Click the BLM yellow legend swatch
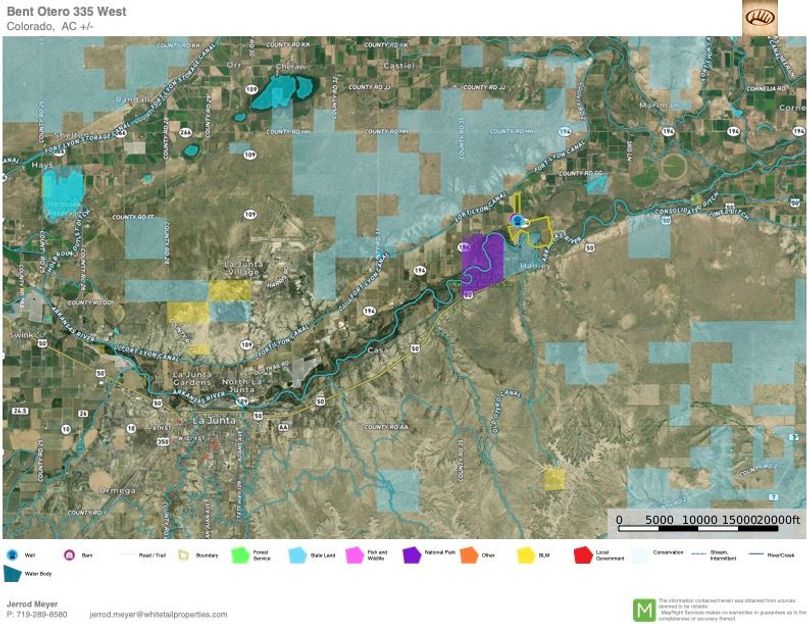 pyautogui.click(x=525, y=554)
